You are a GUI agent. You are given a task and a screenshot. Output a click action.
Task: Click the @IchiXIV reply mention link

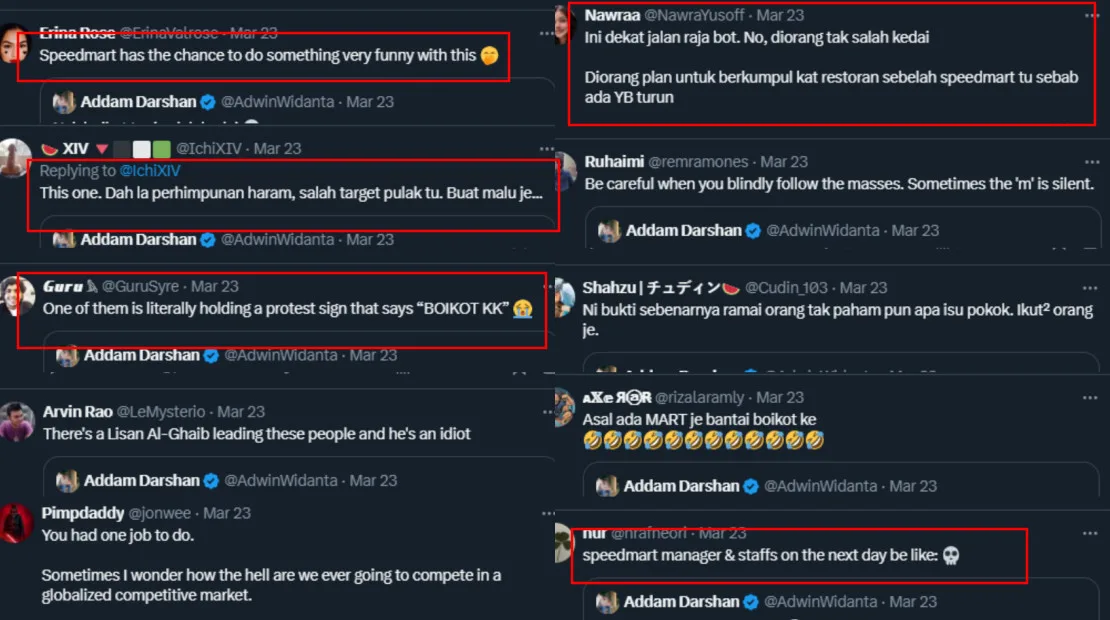pyautogui.click(x=150, y=171)
